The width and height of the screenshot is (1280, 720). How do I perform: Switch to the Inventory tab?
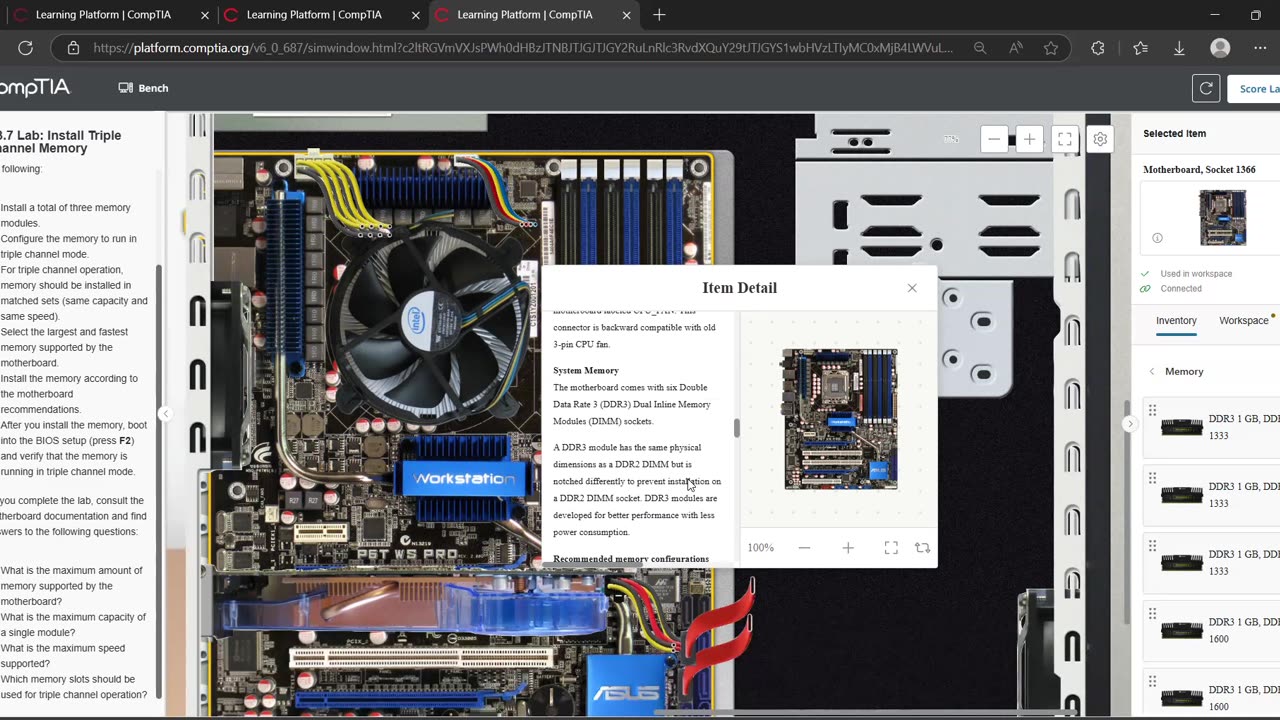[1176, 320]
